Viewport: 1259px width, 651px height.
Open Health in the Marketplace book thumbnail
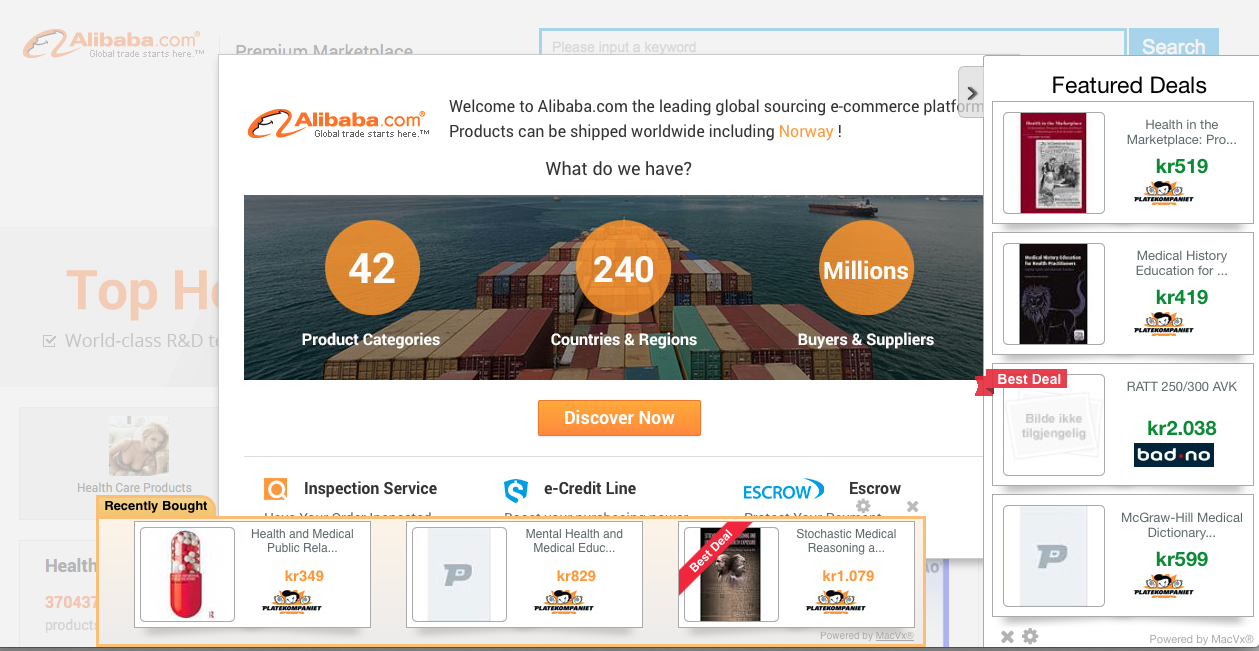(x=1054, y=162)
